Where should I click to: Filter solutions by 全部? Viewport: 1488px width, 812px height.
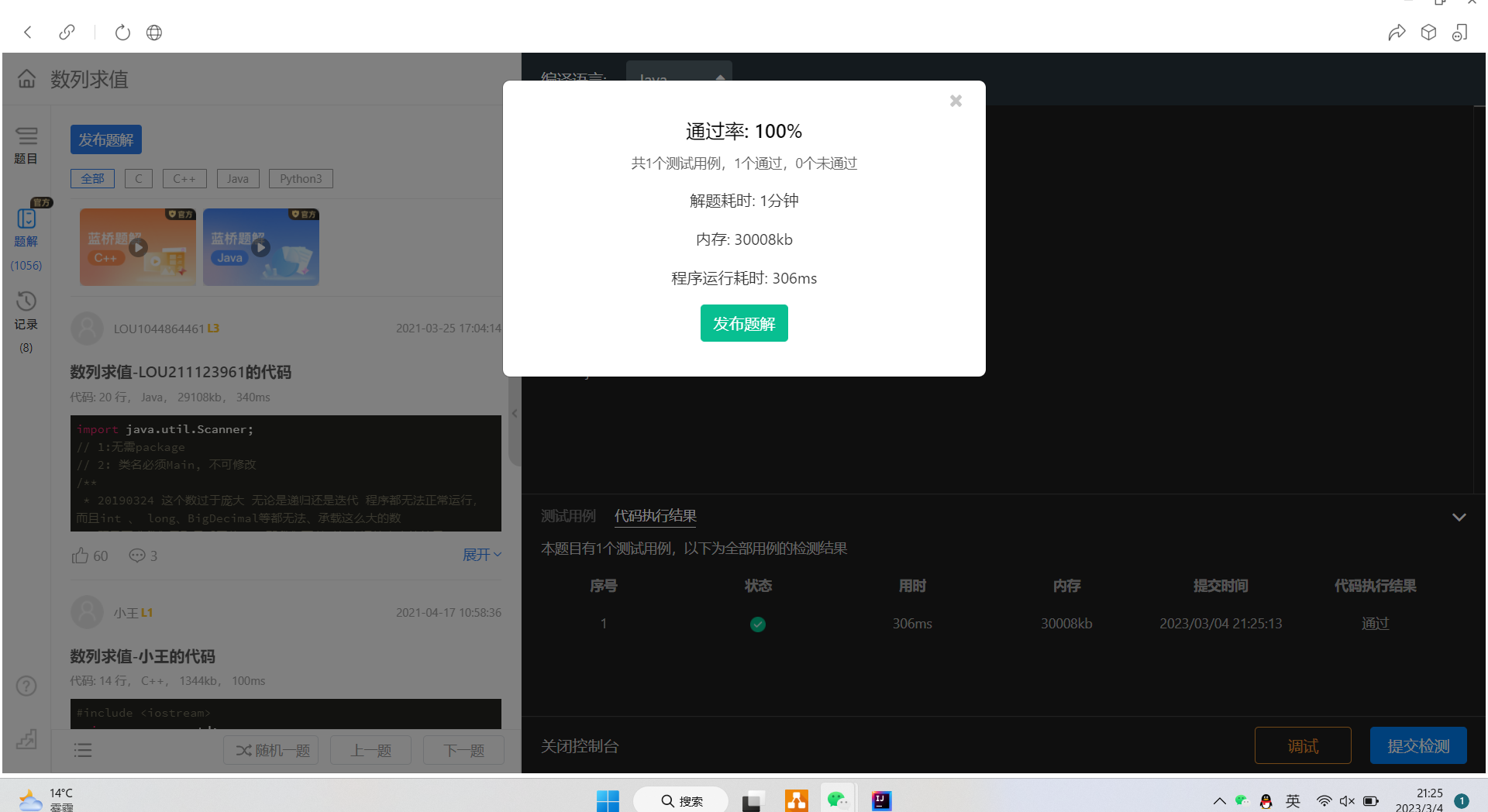[92, 179]
